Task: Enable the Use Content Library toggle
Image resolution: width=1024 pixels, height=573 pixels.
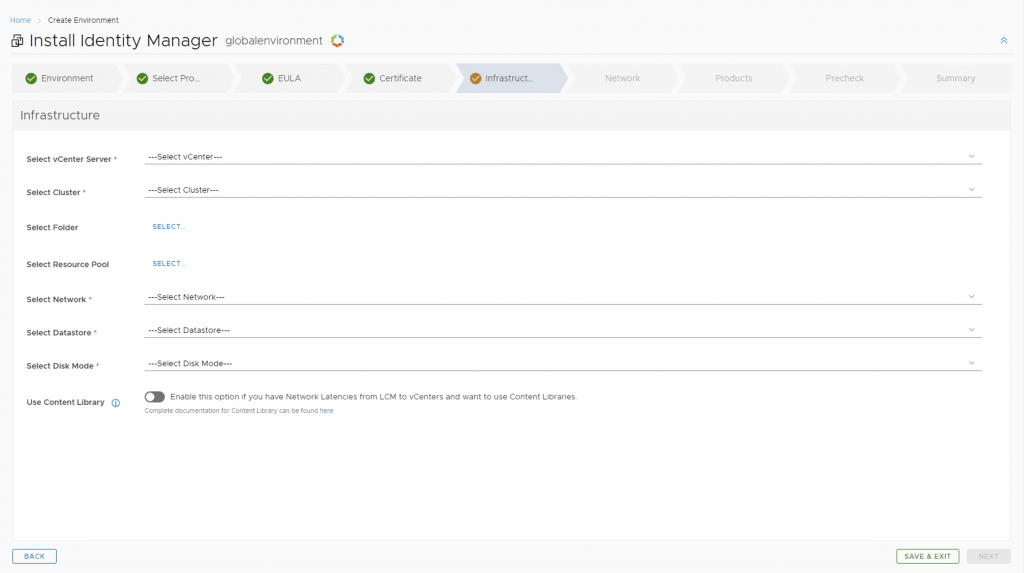Action: click(x=154, y=397)
